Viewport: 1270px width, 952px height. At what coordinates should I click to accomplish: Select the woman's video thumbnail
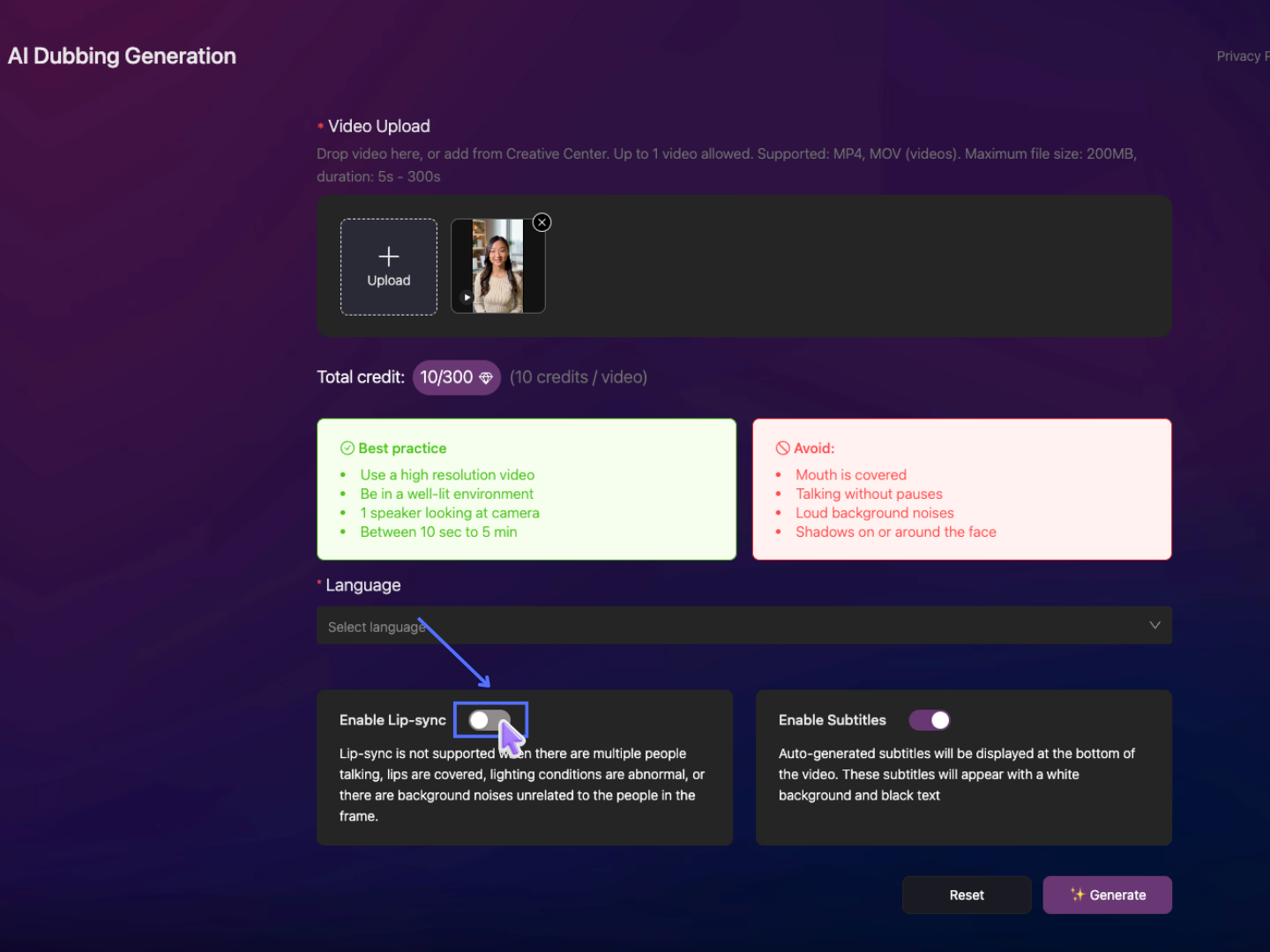point(498,264)
